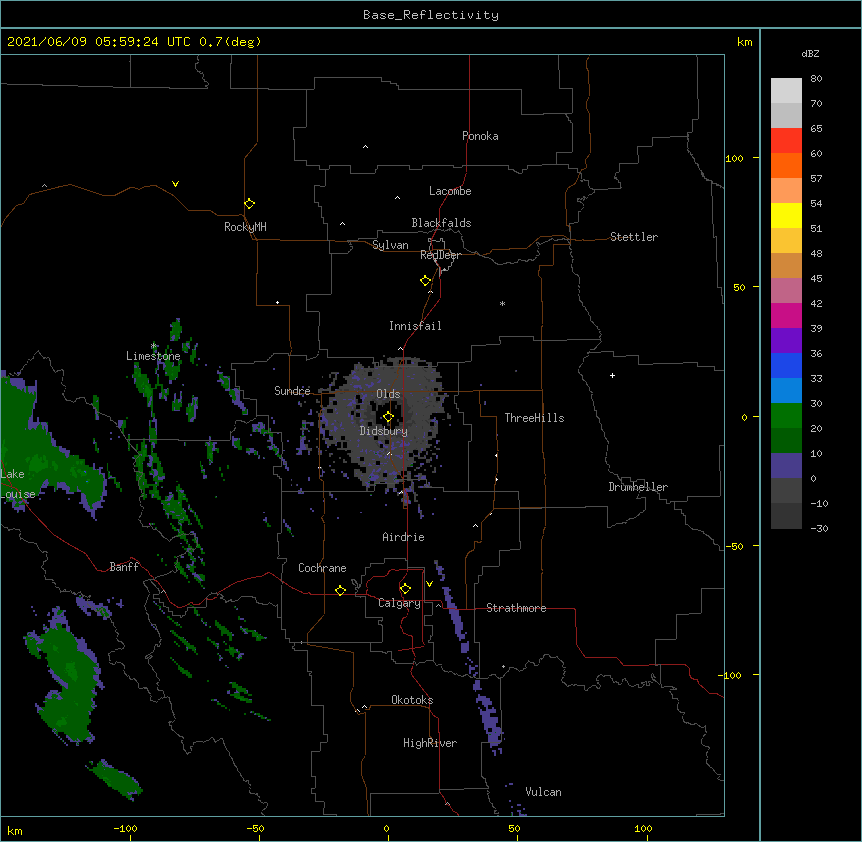Click the Vulcan city label
The height and width of the screenshot is (842, 862).
(543, 792)
